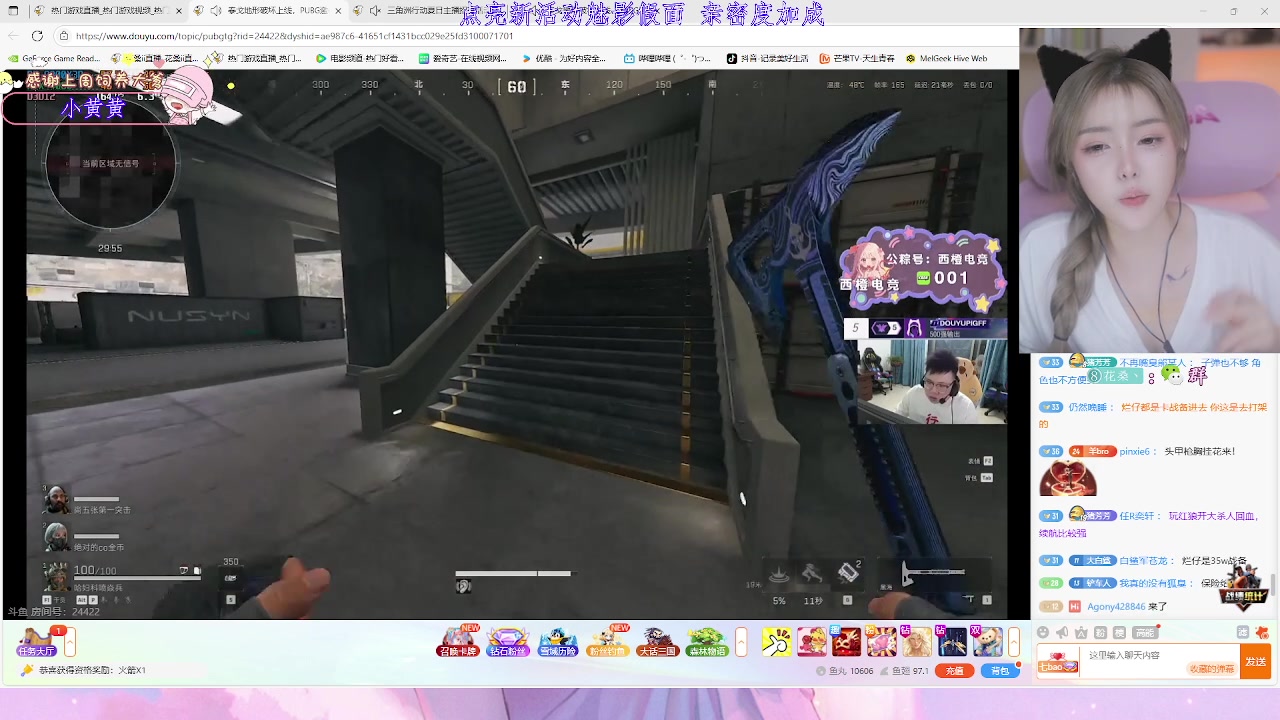Click the text style A icon in chat toolbar
1280x720 pixels.
pyautogui.click(x=1081, y=632)
